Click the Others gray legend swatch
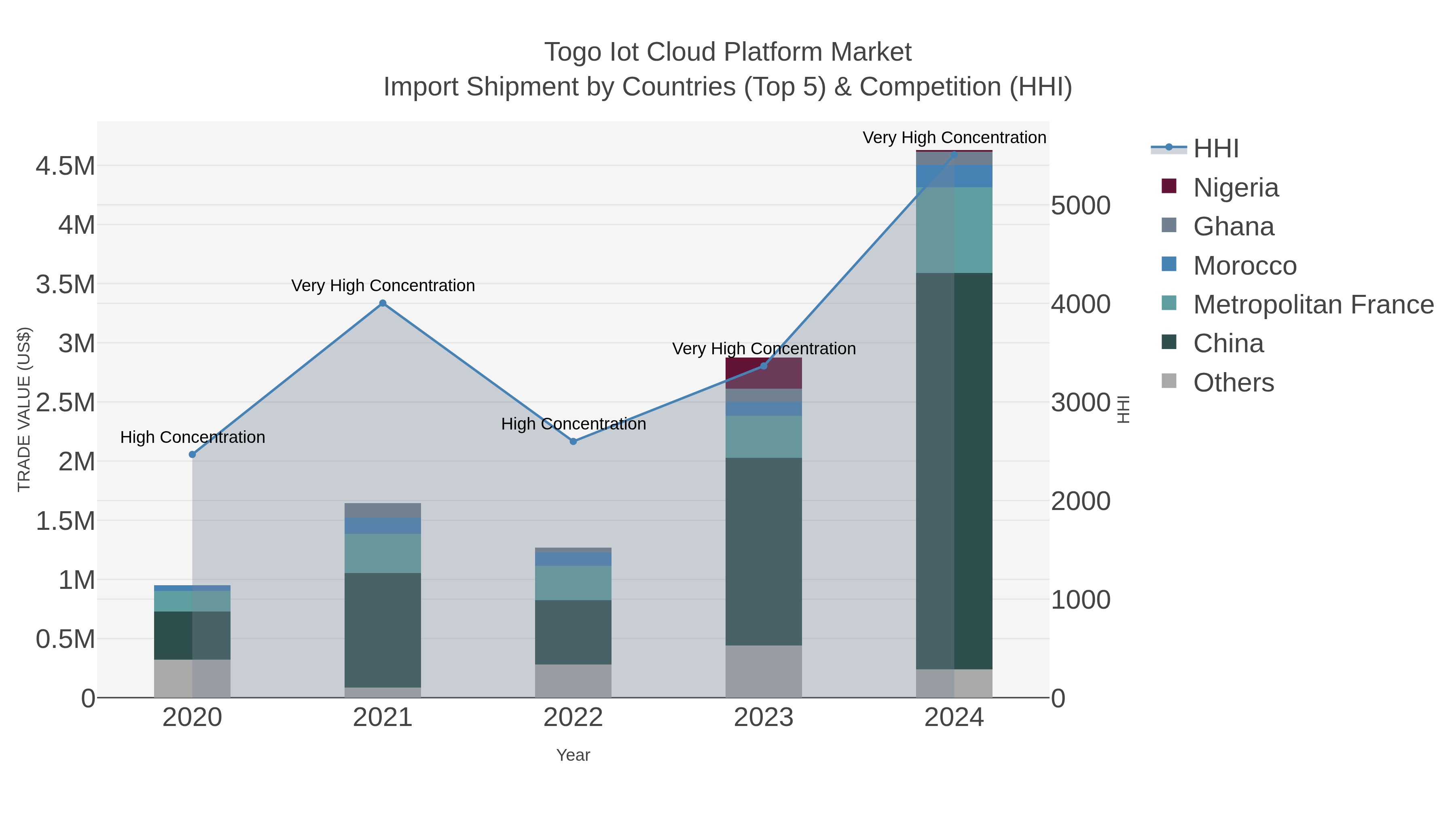 click(x=1169, y=381)
